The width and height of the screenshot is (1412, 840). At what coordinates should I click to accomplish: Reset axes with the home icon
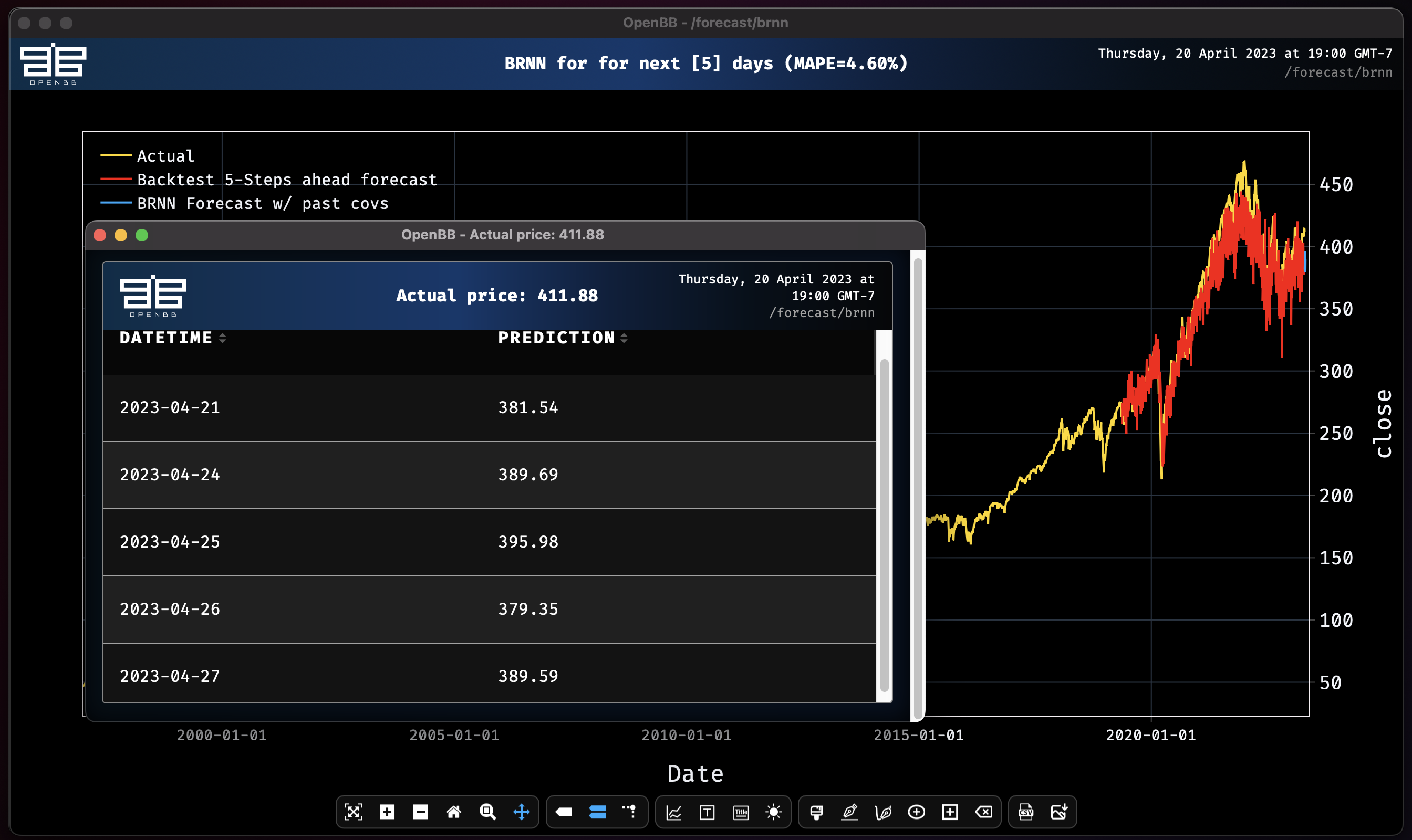pos(454,812)
